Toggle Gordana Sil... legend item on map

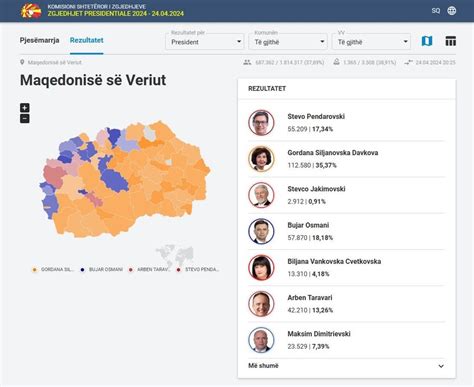53,269
